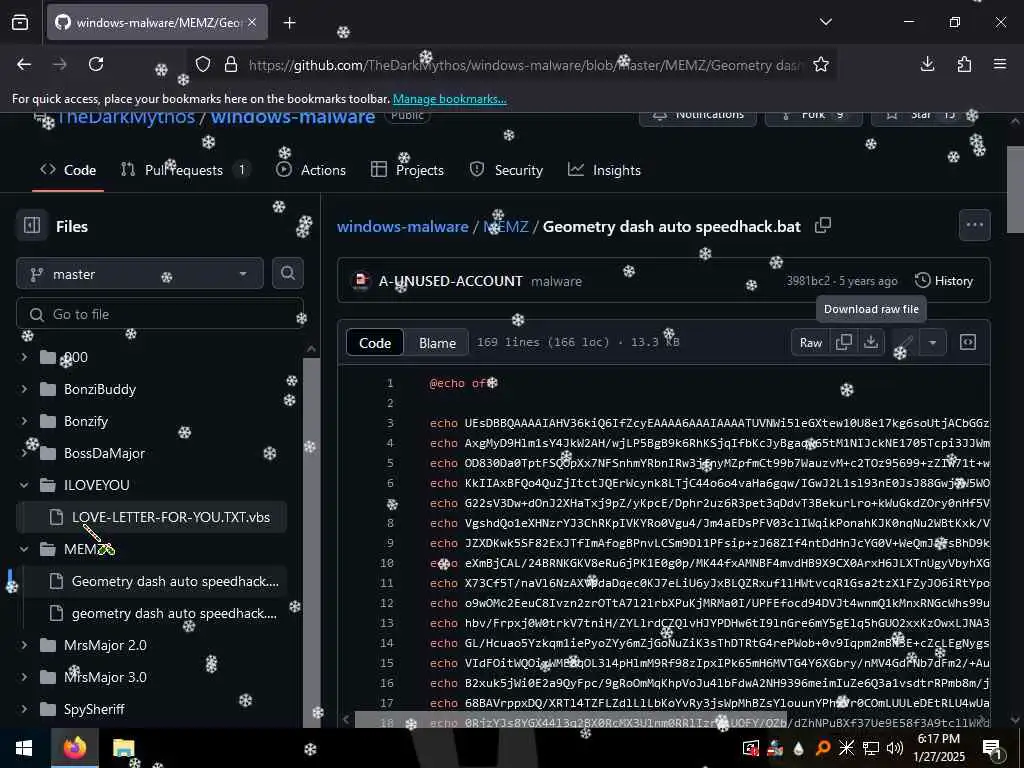1024x768 pixels.
Task: Click the address bar URL
Action: [526, 65]
